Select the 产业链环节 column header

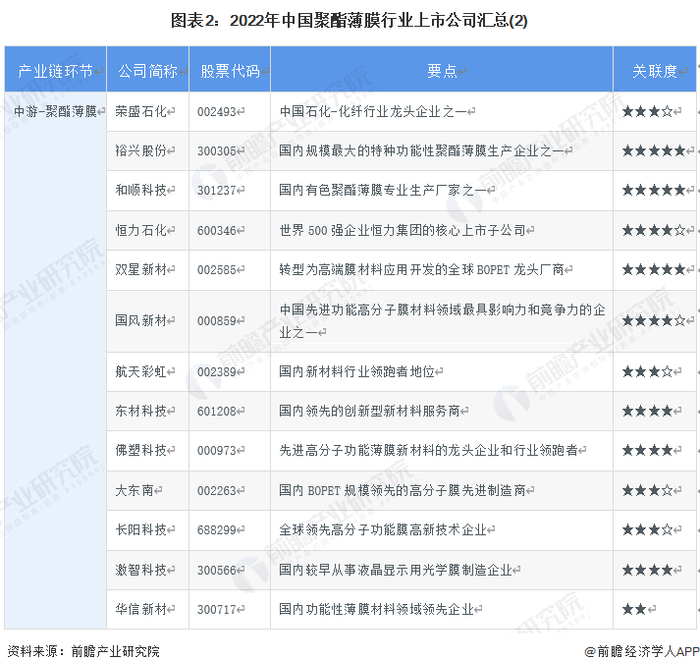(55, 71)
